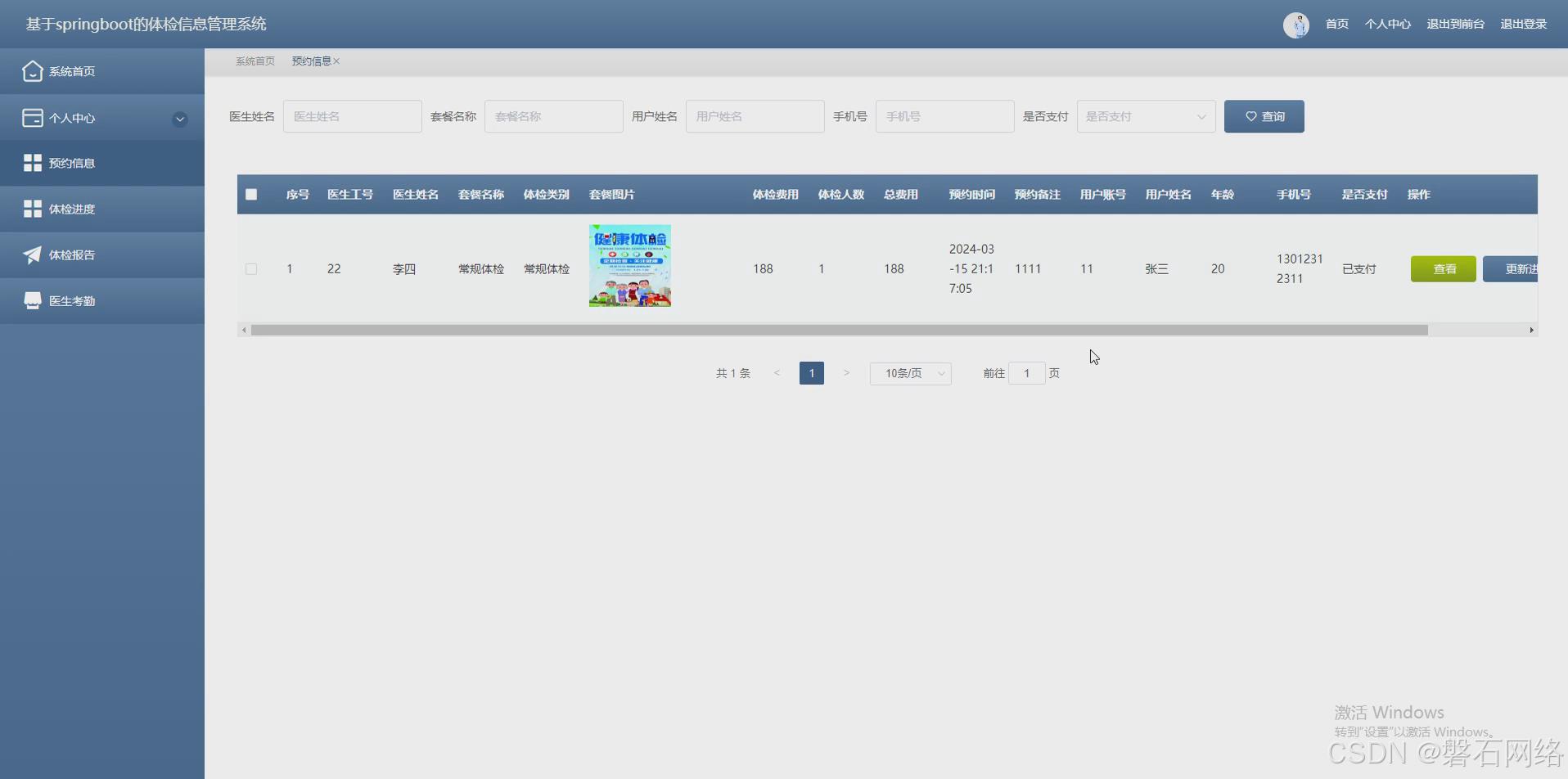The width and height of the screenshot is (1568, 779).
Task: Open the user avatar in the header
Action: [1296, 25]
